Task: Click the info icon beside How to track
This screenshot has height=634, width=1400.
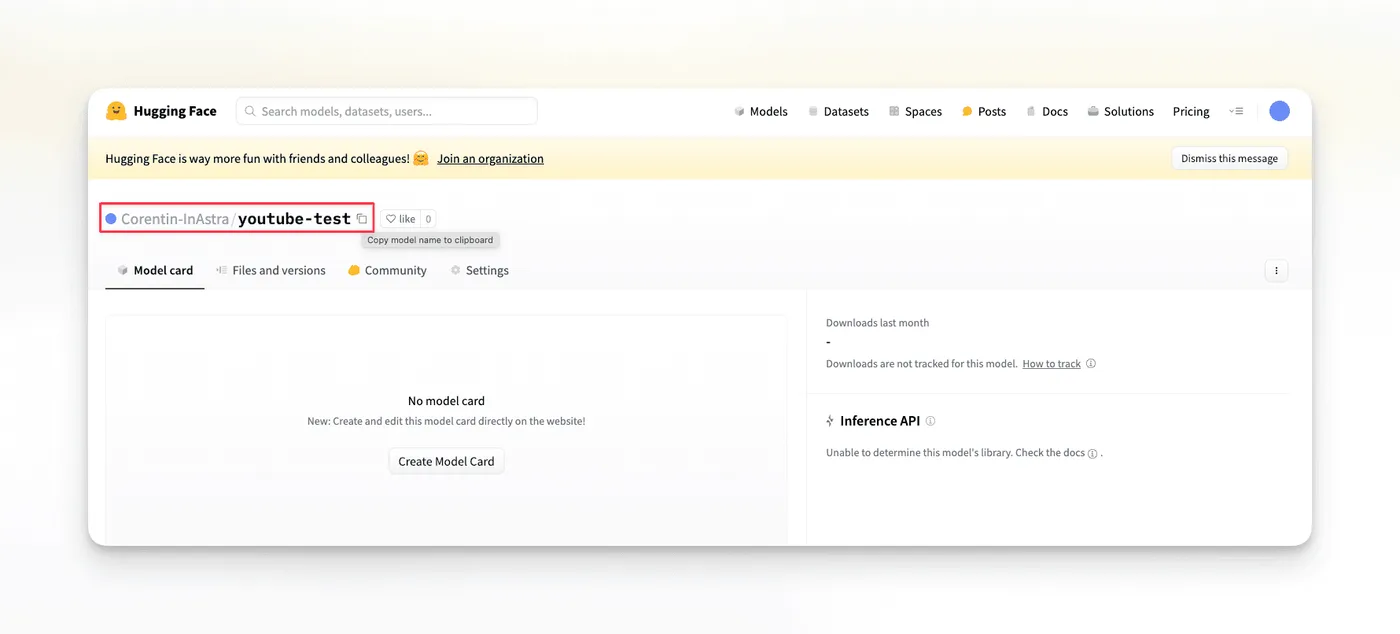Action: click(1091, 364)
